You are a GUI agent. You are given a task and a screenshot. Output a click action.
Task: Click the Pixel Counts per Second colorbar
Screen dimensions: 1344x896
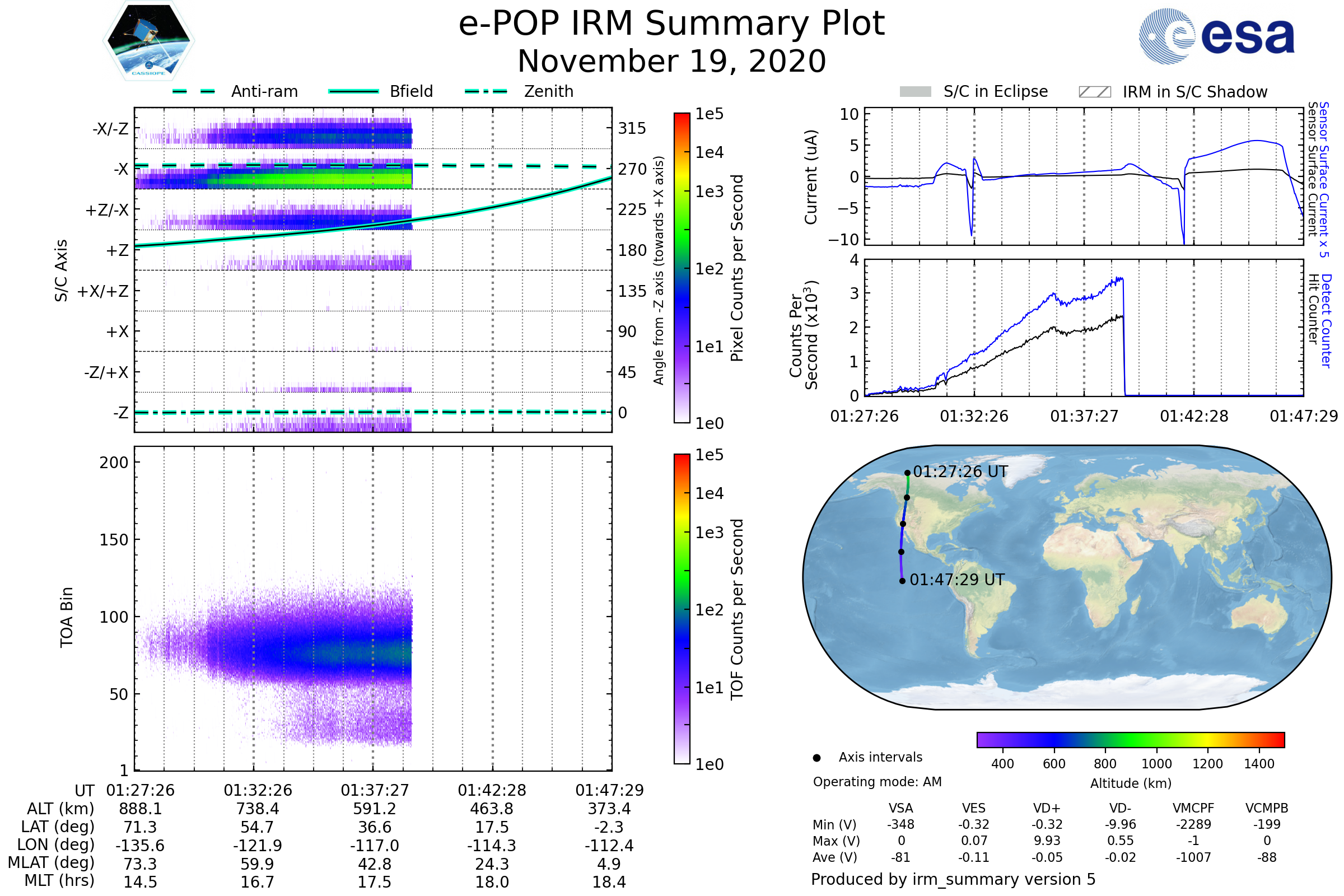coord(682,268)
